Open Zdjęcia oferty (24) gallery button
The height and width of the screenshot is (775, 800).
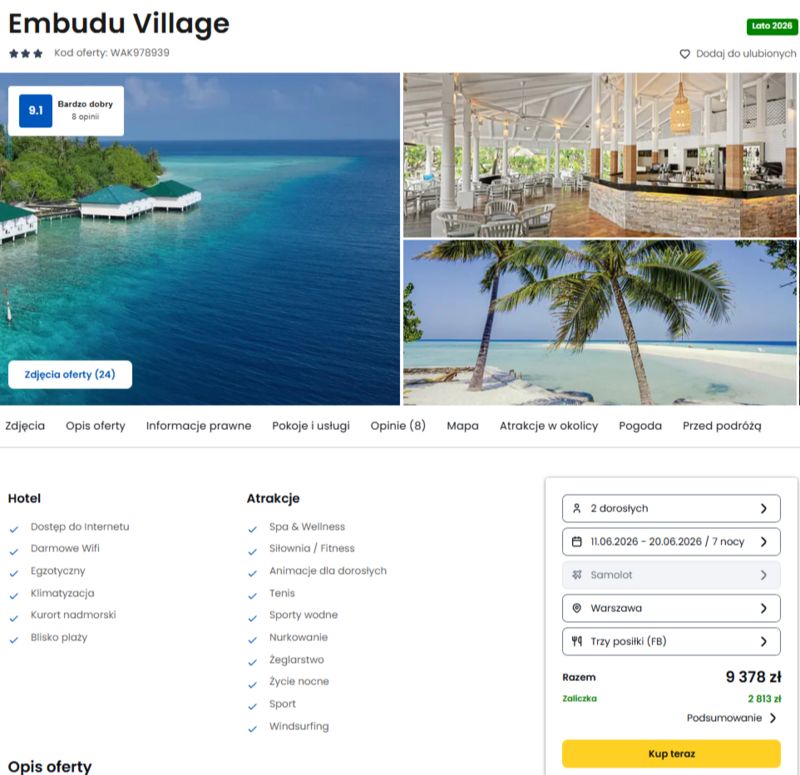(x=70, y=374)
